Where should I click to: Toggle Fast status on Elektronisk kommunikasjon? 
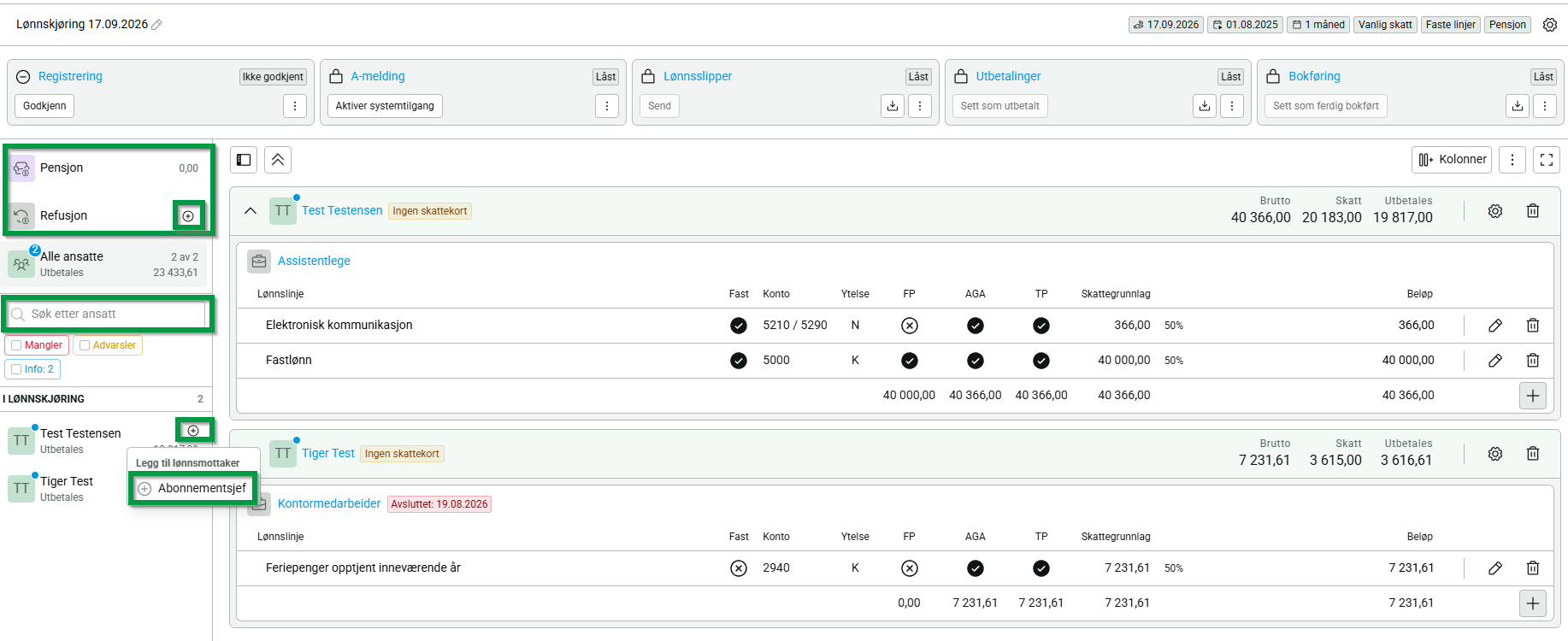click(x=739, y=326)
